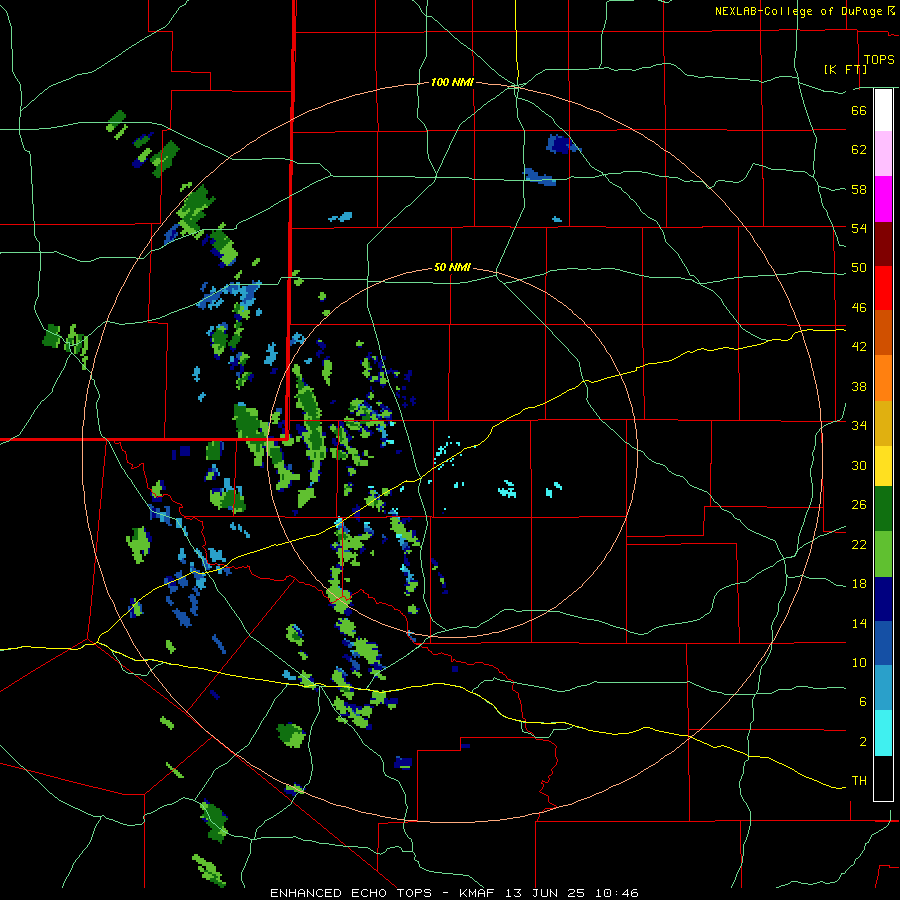Pick the magenta legend color block
This screenshot has height=900, width=900.
coord(883,199)
